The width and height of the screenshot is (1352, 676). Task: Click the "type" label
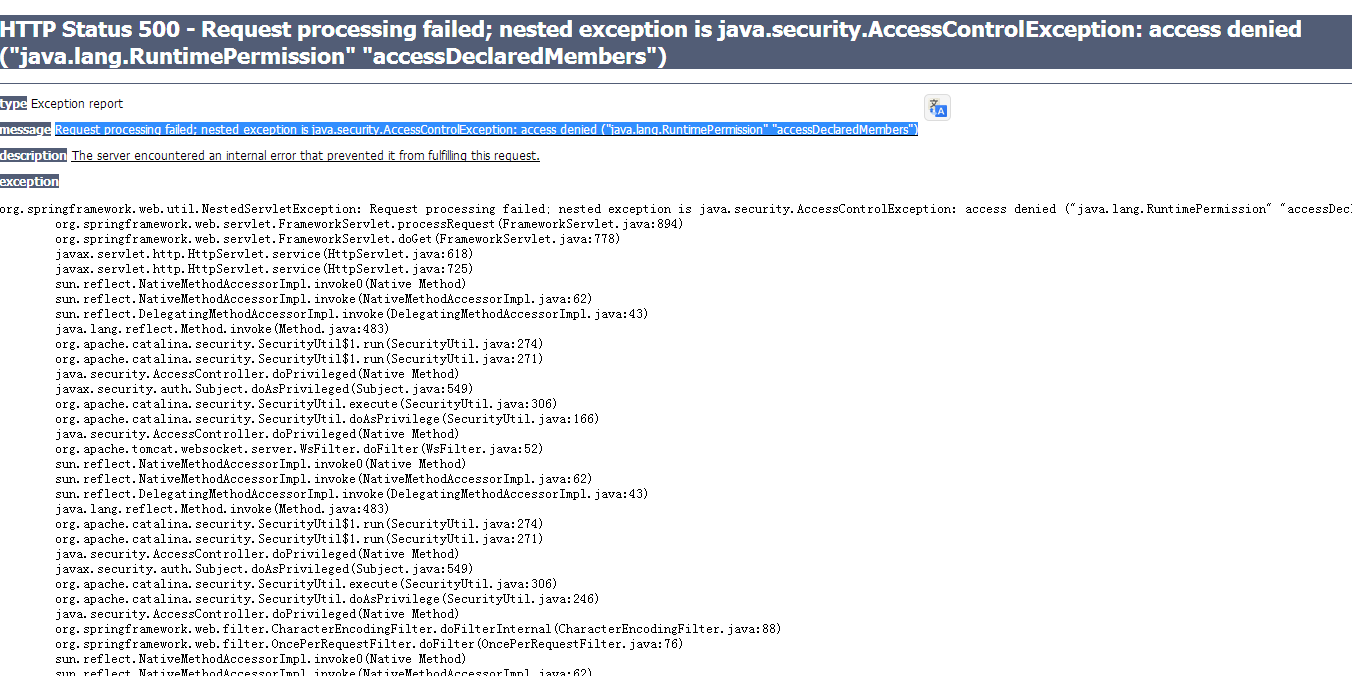pos(13,104)
